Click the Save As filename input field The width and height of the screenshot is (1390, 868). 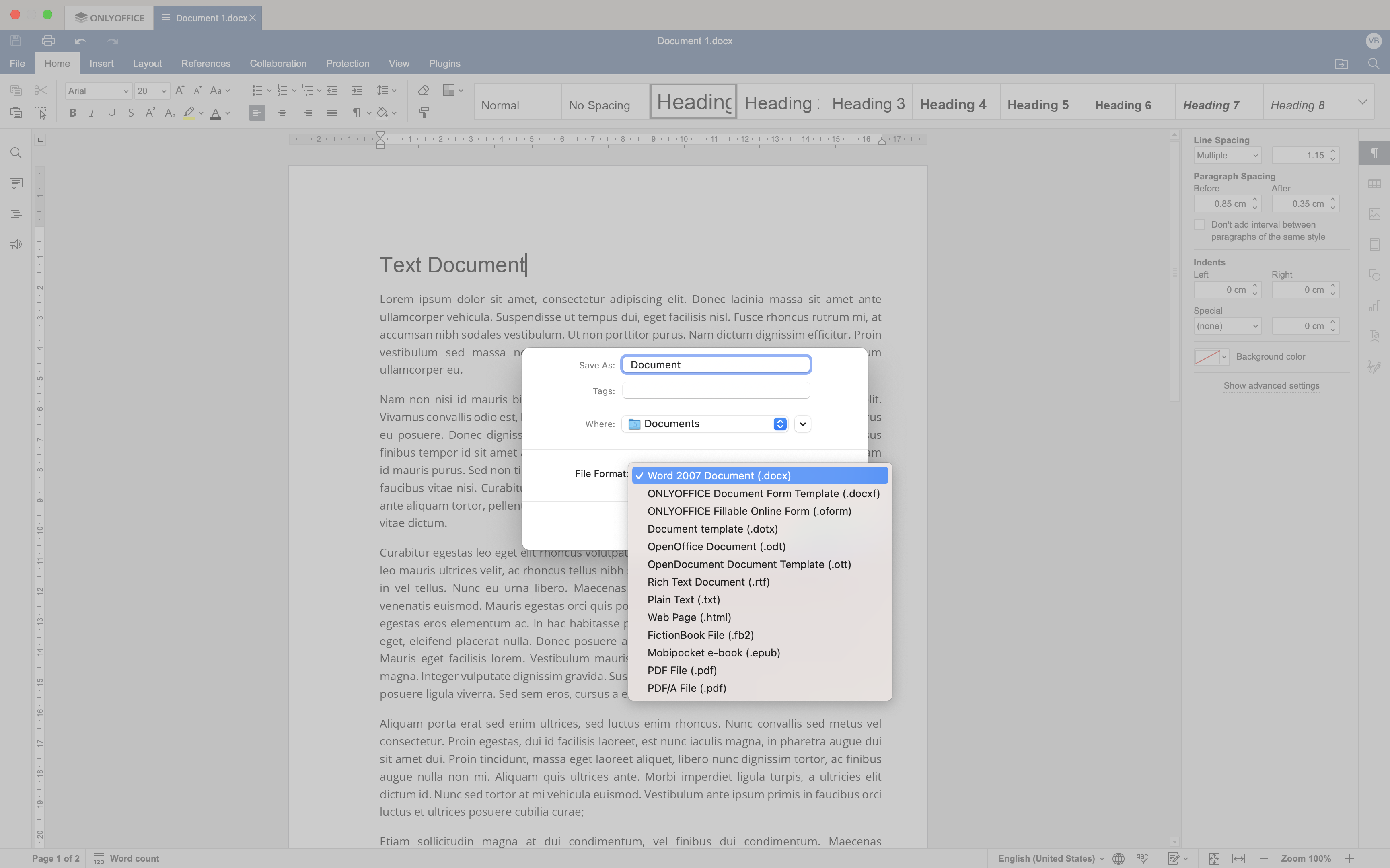(716, 364)
